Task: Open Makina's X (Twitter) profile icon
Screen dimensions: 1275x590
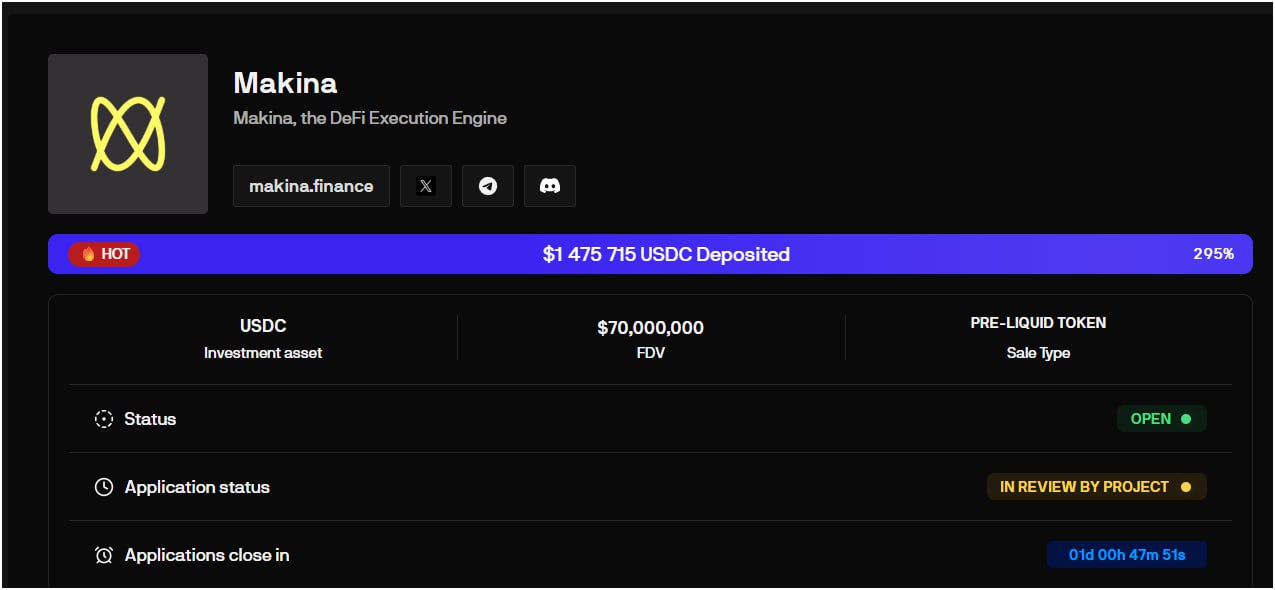Action: [x=426, y=186]
